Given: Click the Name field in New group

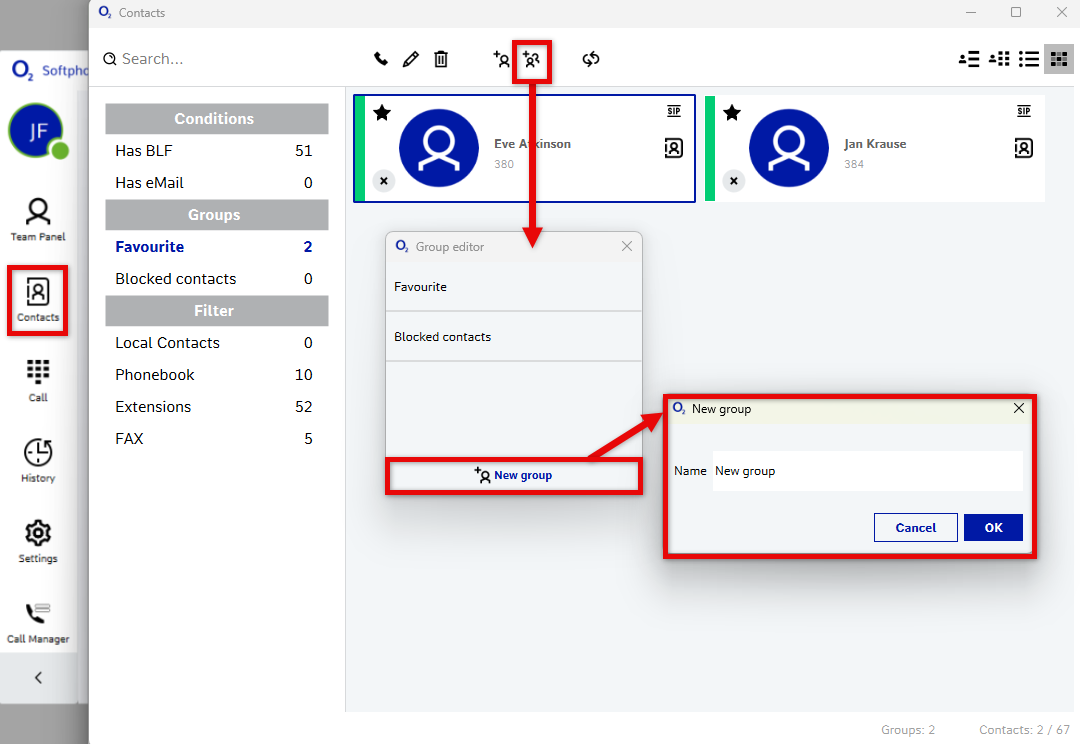Looking at the screenshot, I should (866, 471).
